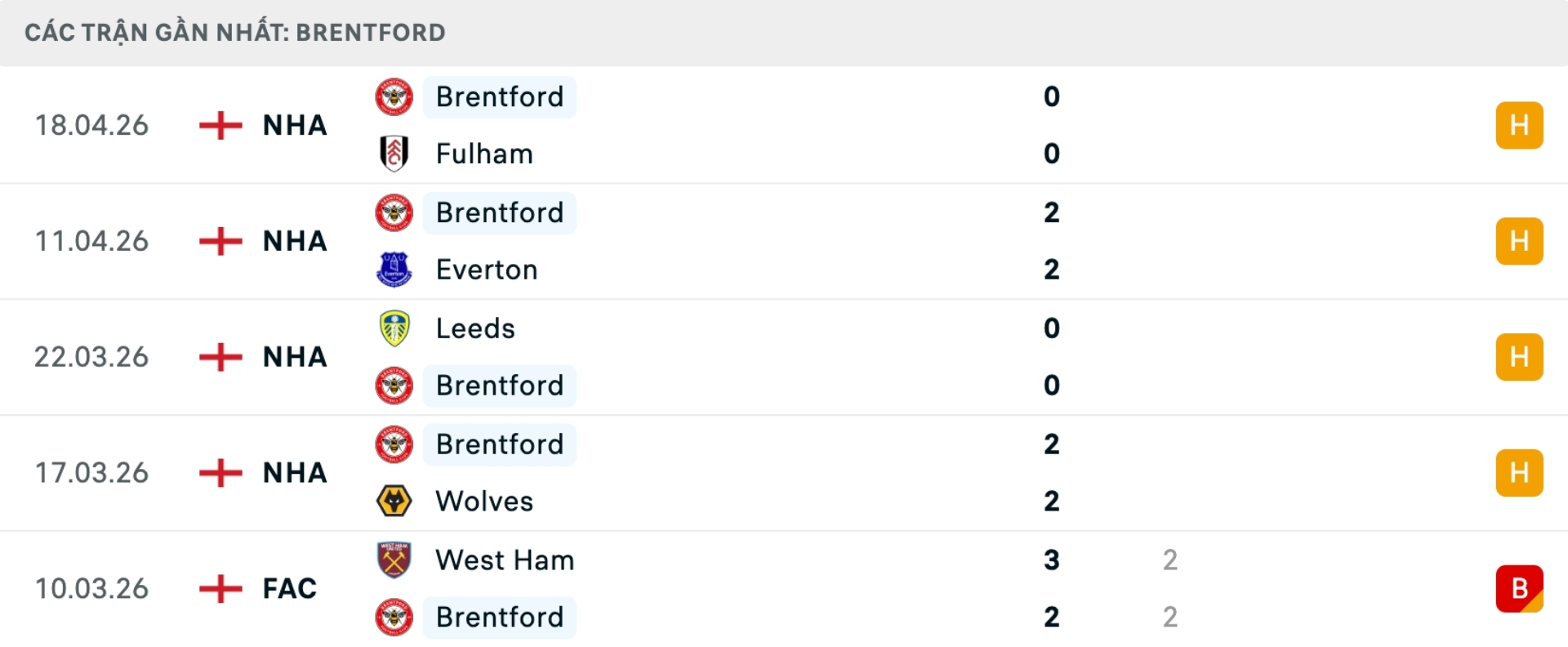Open the Everton team link

(487, 270)
